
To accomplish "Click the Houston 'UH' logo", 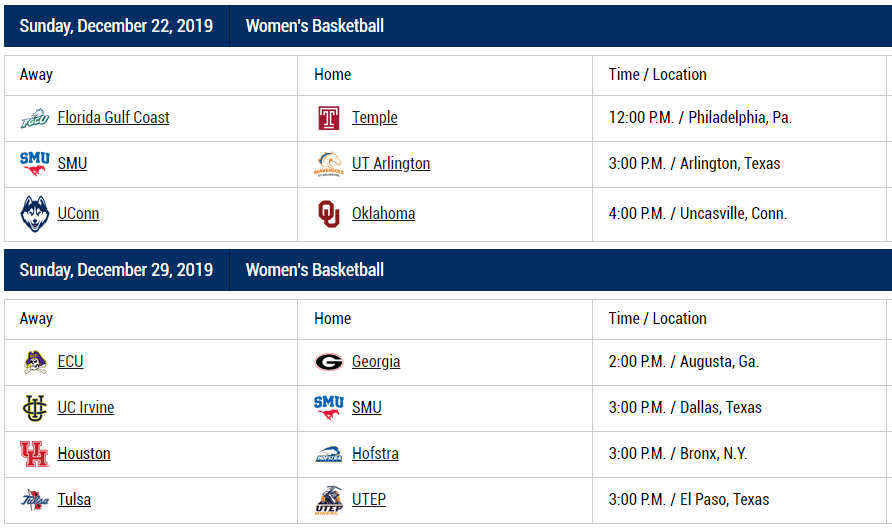I will [x=35, y=454].
